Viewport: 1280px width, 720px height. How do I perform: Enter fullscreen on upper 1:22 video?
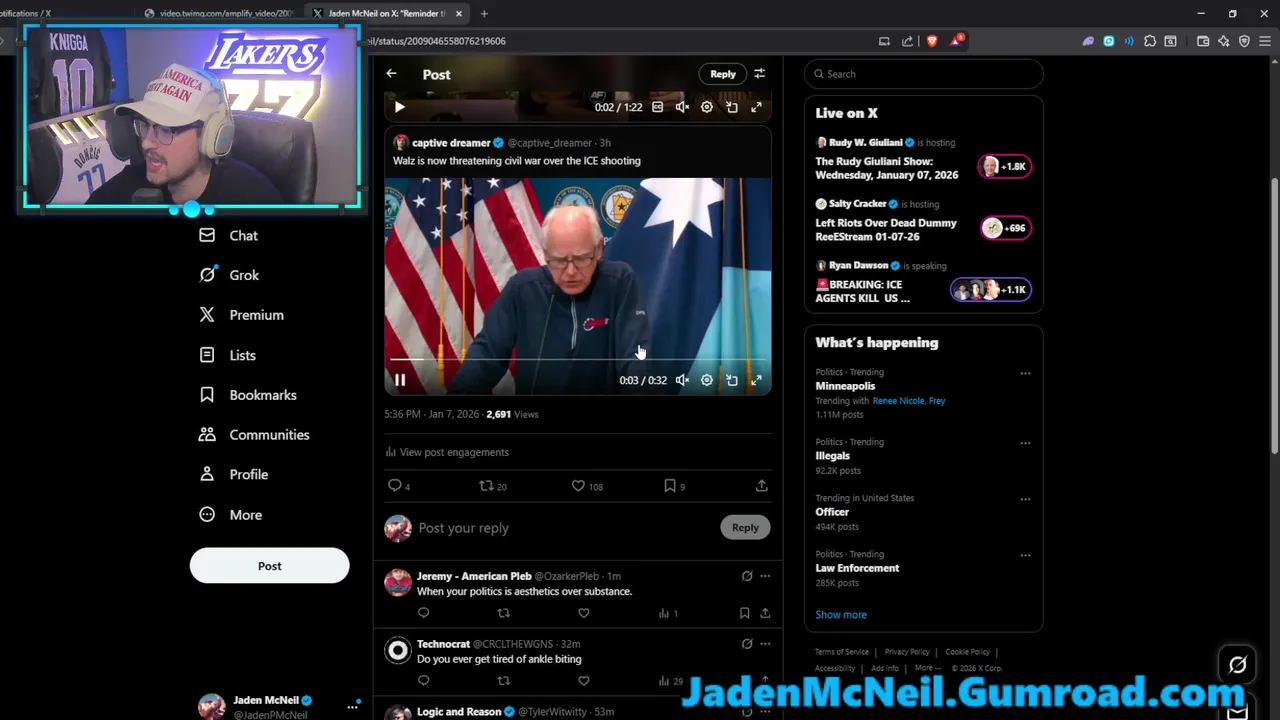(x=756, y=107)
